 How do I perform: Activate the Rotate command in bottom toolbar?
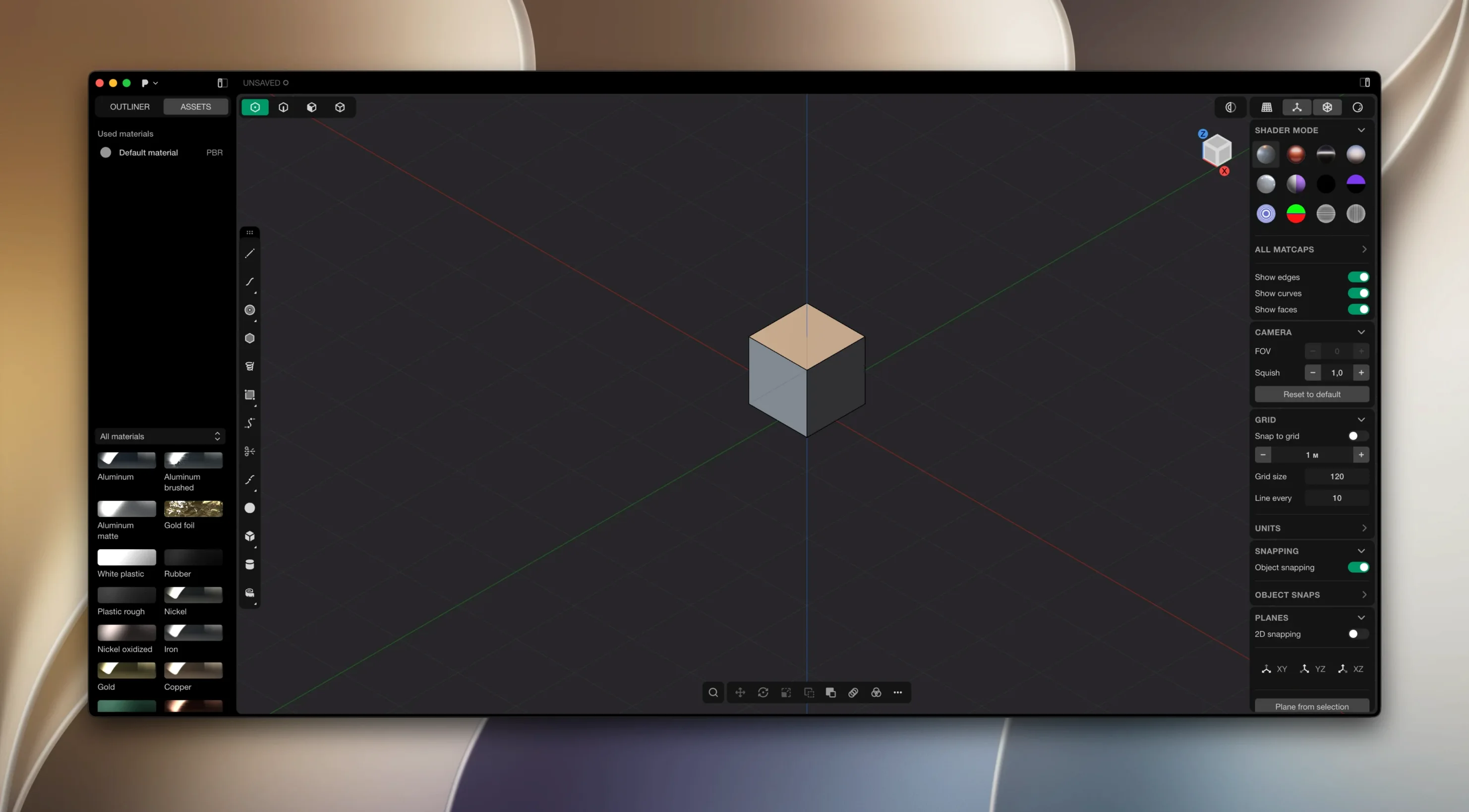[763, 693]
